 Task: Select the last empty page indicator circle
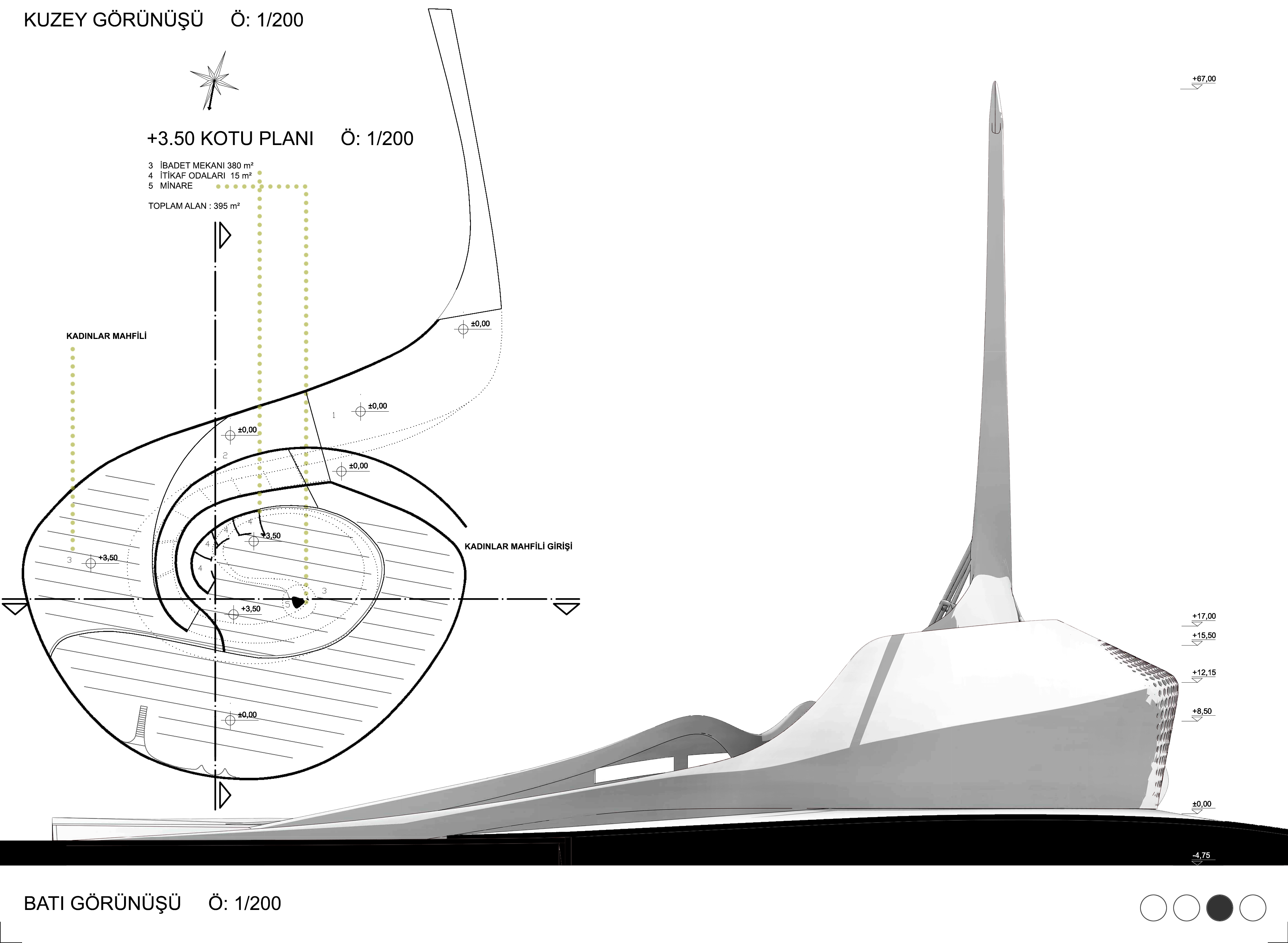1253,908
